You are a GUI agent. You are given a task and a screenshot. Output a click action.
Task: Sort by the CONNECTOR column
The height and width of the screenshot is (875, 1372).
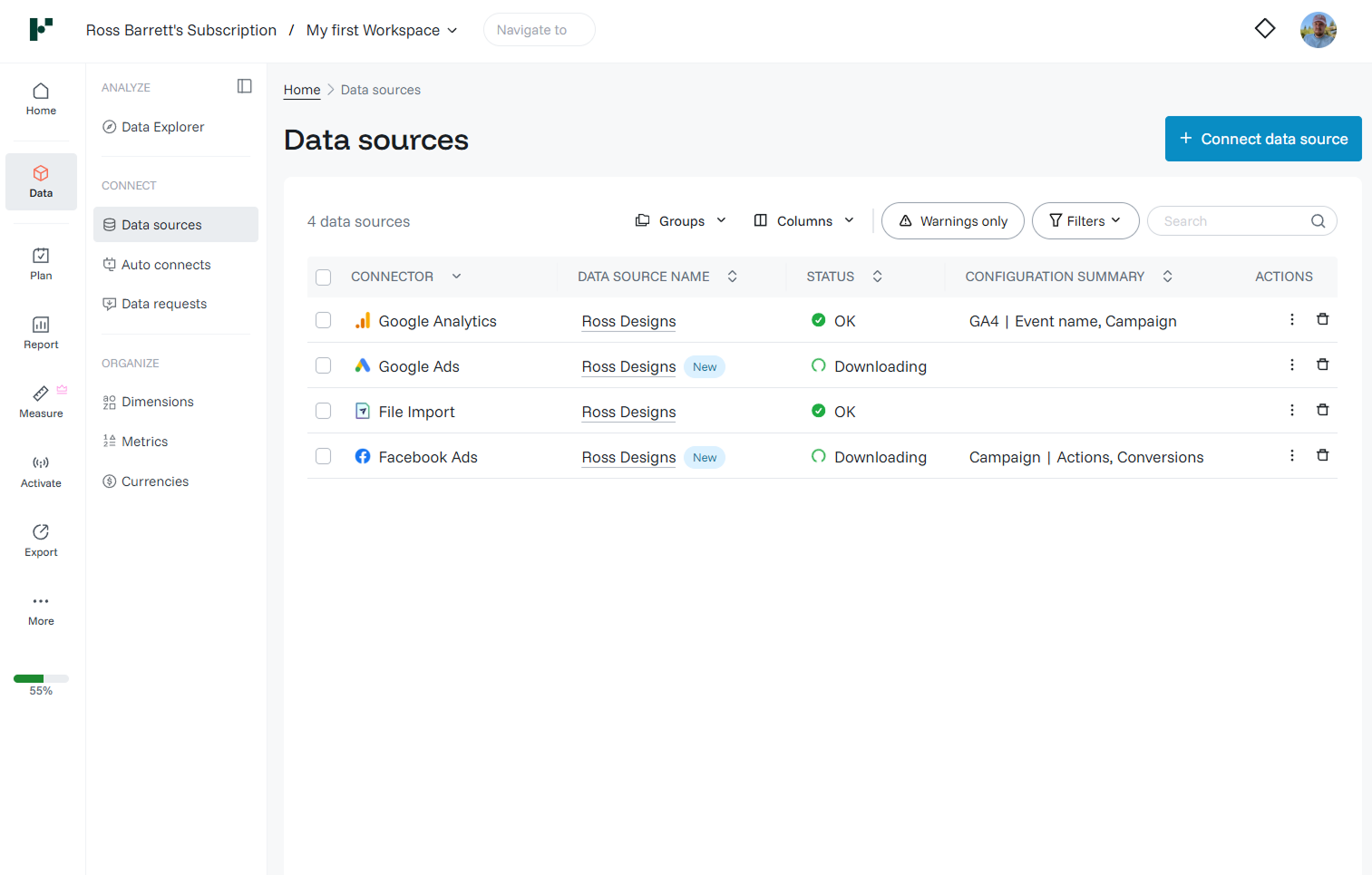(x=406, y=277)
